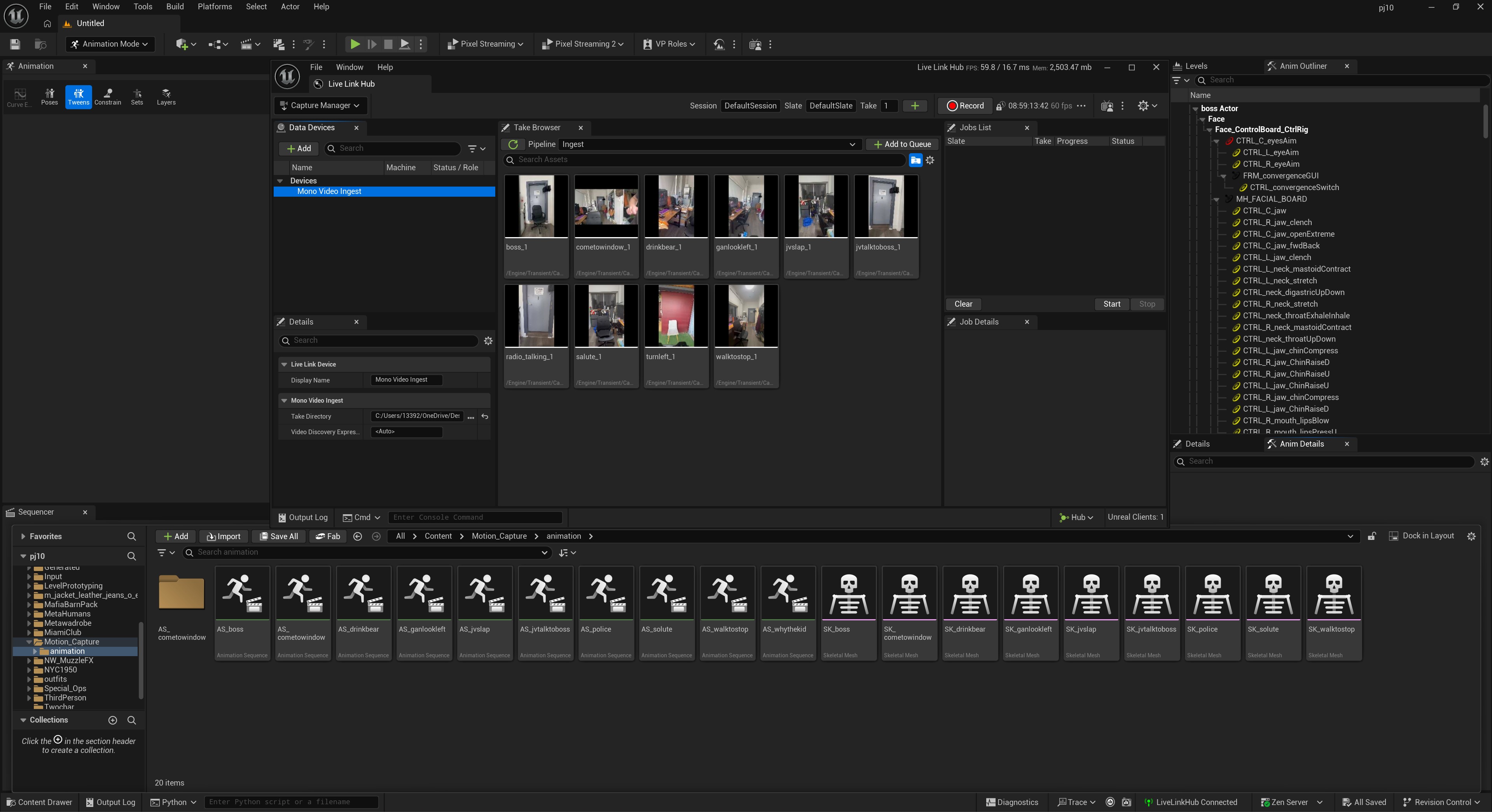
Task: Open the Details panel settings gear in Live Link Hub
Action: tap(488, 341)
